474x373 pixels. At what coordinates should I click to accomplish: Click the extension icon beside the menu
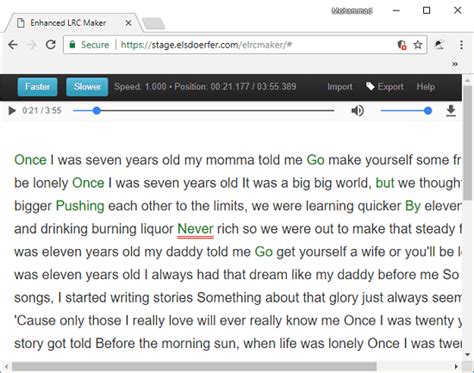coord(440,45)
